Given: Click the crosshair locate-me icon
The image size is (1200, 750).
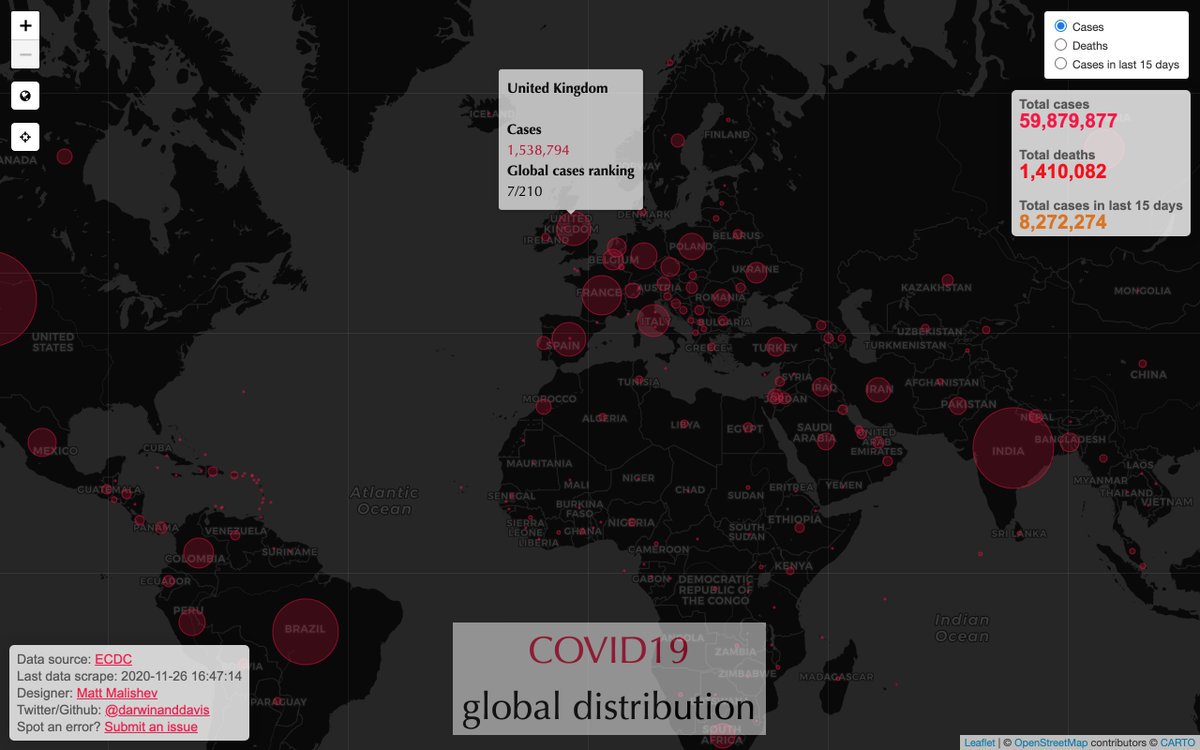Looking at the screenshot, I should tap(25, 136).
